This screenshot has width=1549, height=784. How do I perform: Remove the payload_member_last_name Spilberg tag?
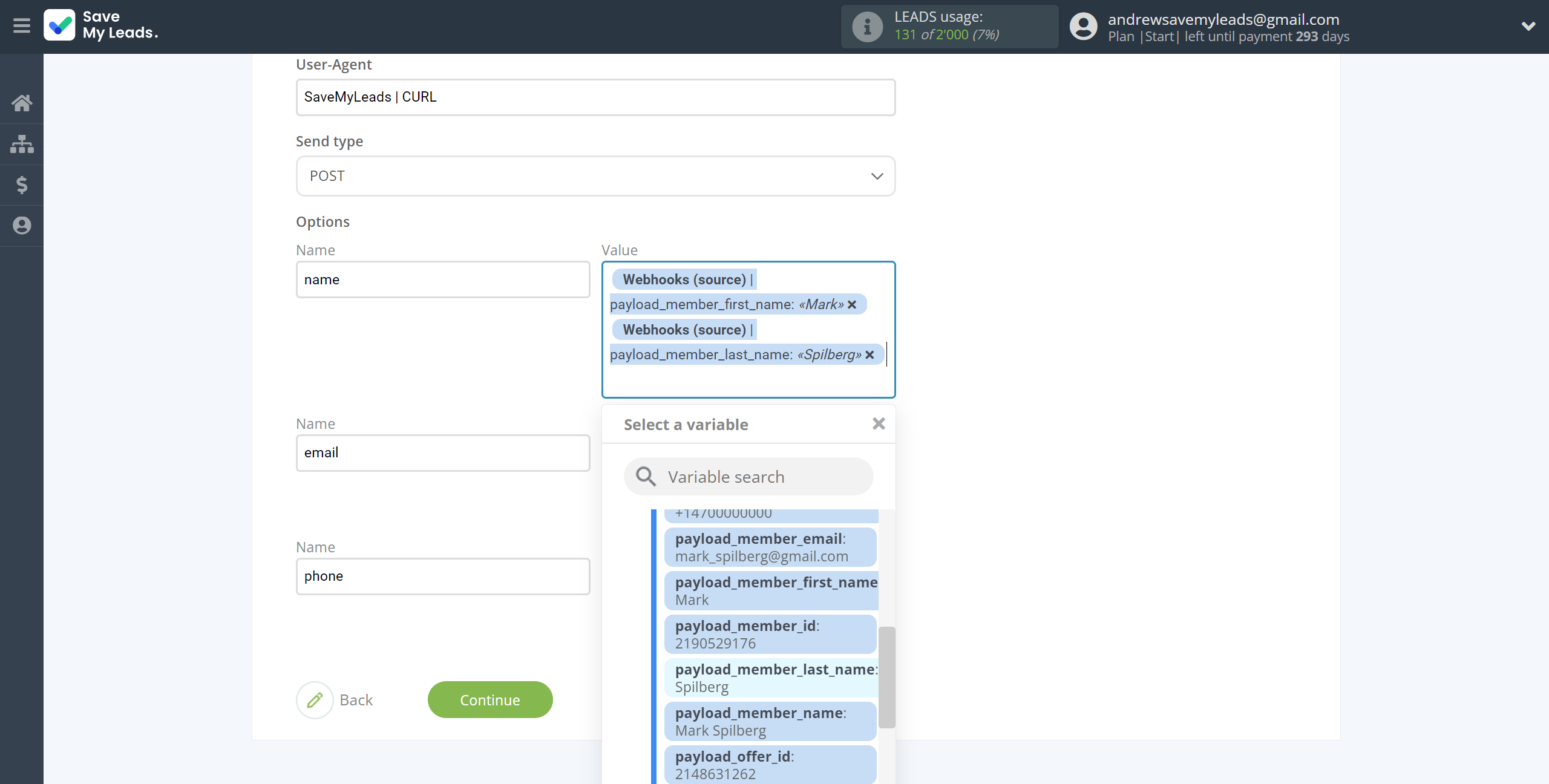[x=869, y=355]
